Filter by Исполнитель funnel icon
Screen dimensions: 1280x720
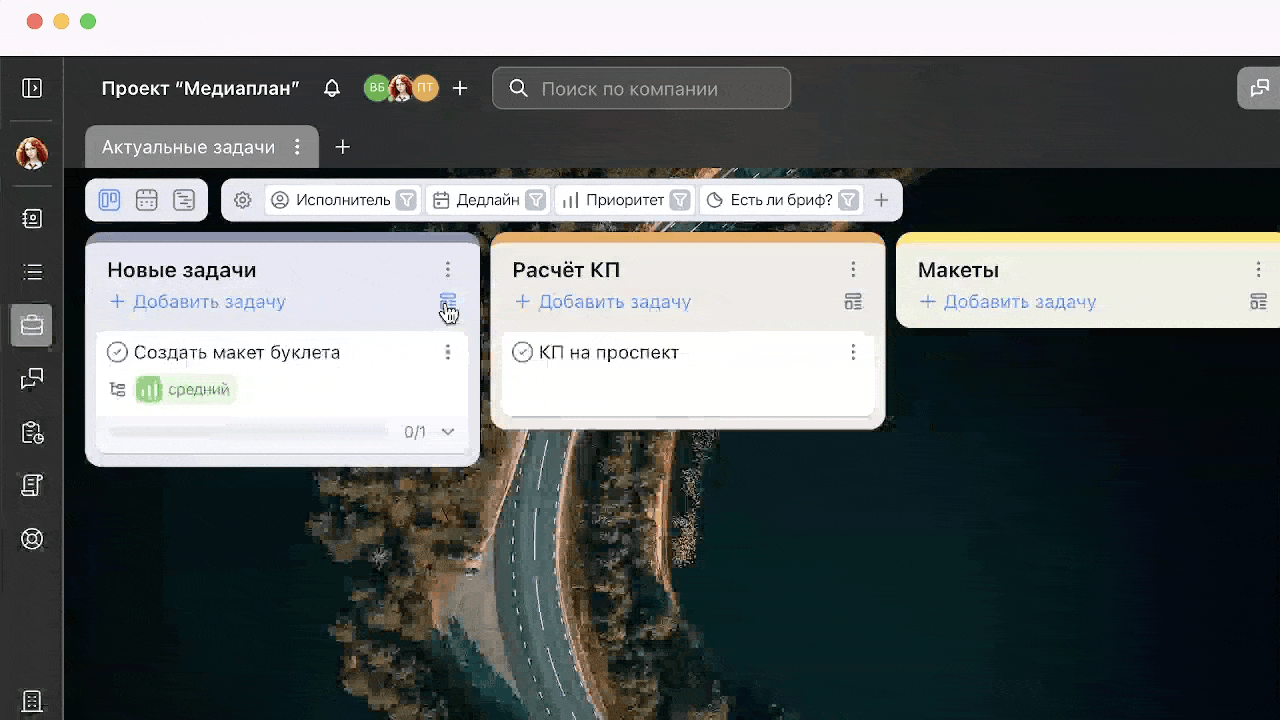pos(406,200)
